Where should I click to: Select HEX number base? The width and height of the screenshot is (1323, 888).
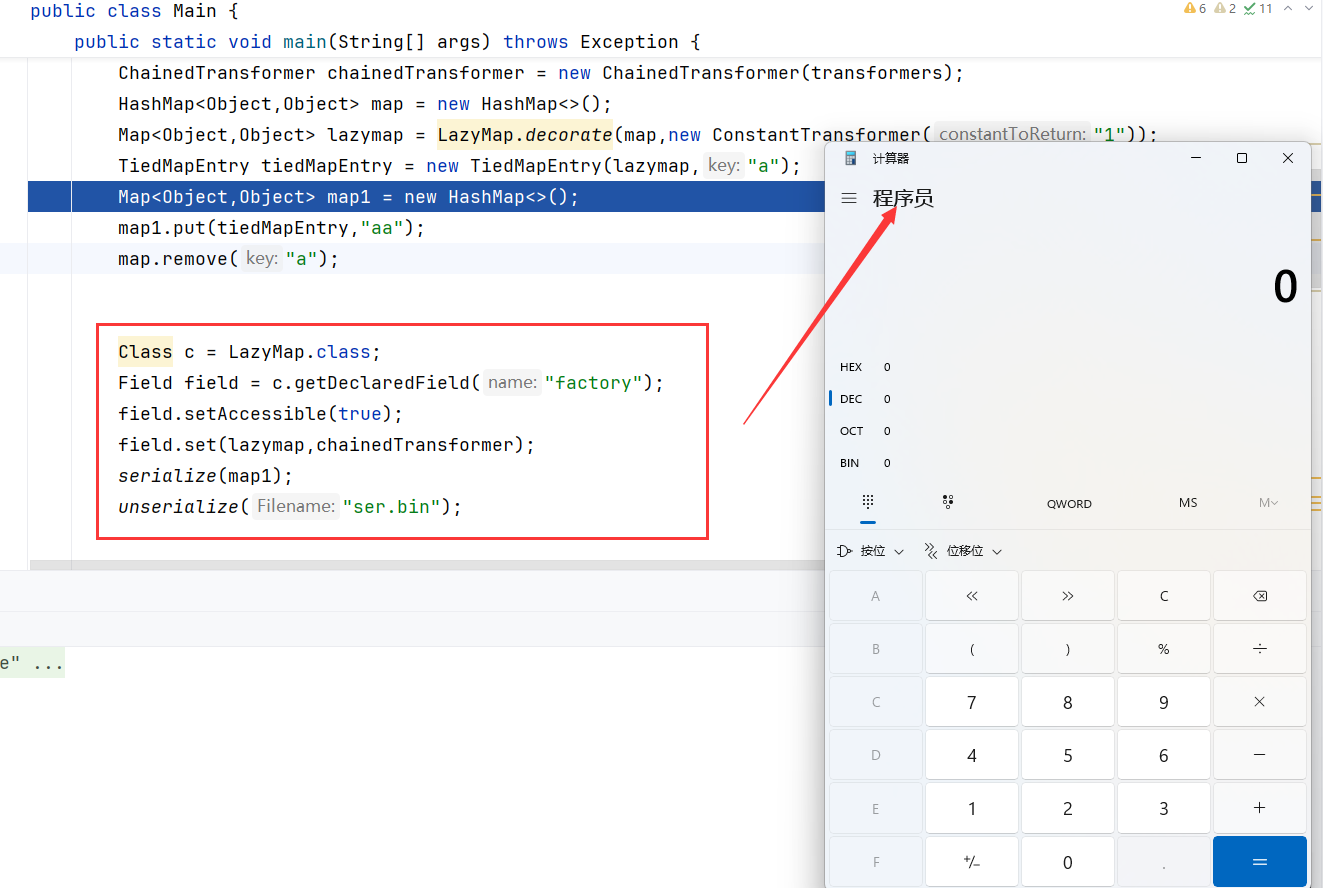pyautogui.click(x=865, y=367)
